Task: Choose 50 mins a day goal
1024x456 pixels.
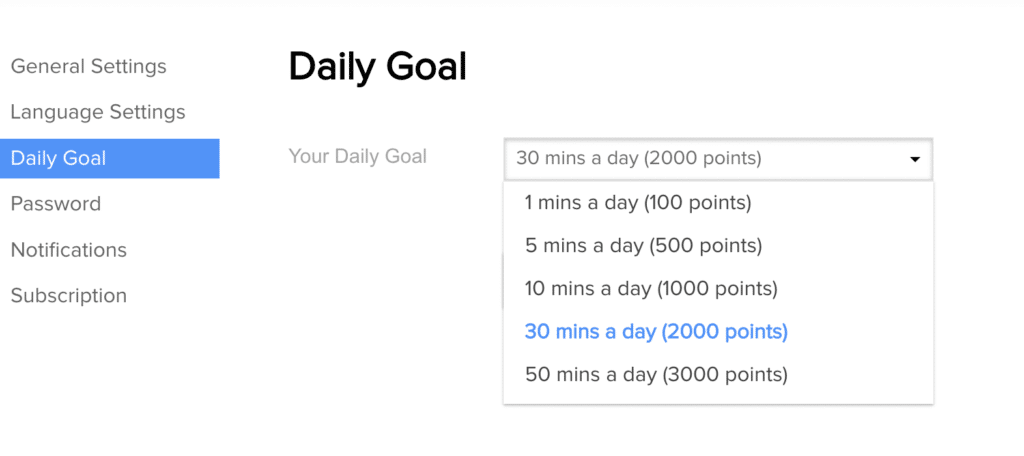Action: point(656,375)
